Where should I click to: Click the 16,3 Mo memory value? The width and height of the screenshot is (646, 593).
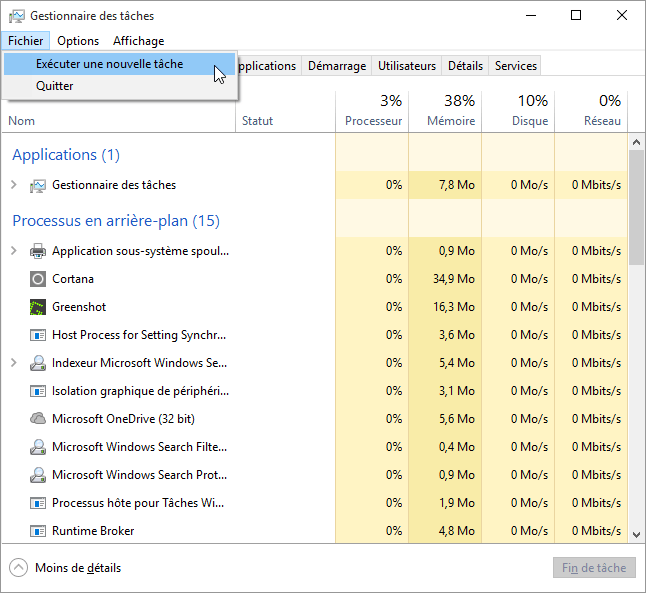[454, 307]
